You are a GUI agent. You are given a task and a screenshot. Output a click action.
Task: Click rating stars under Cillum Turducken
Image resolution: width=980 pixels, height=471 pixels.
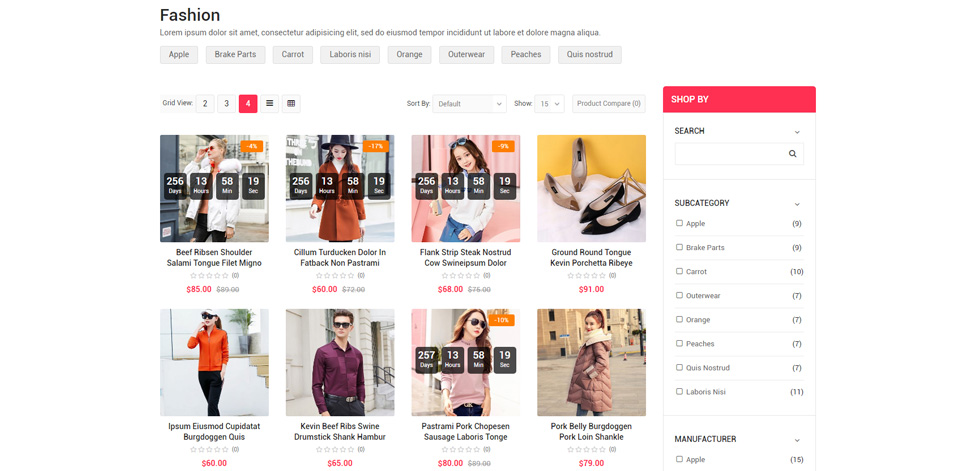(335, 275)
